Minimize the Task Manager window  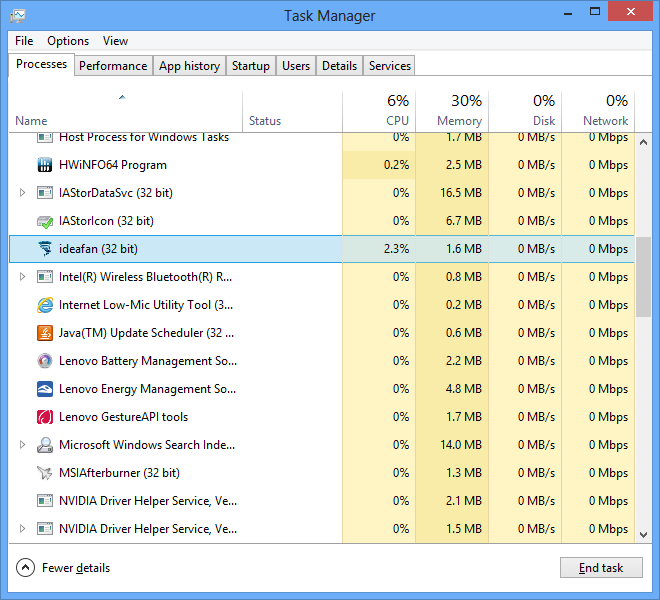pyautogui.click(x=568, y=12)
